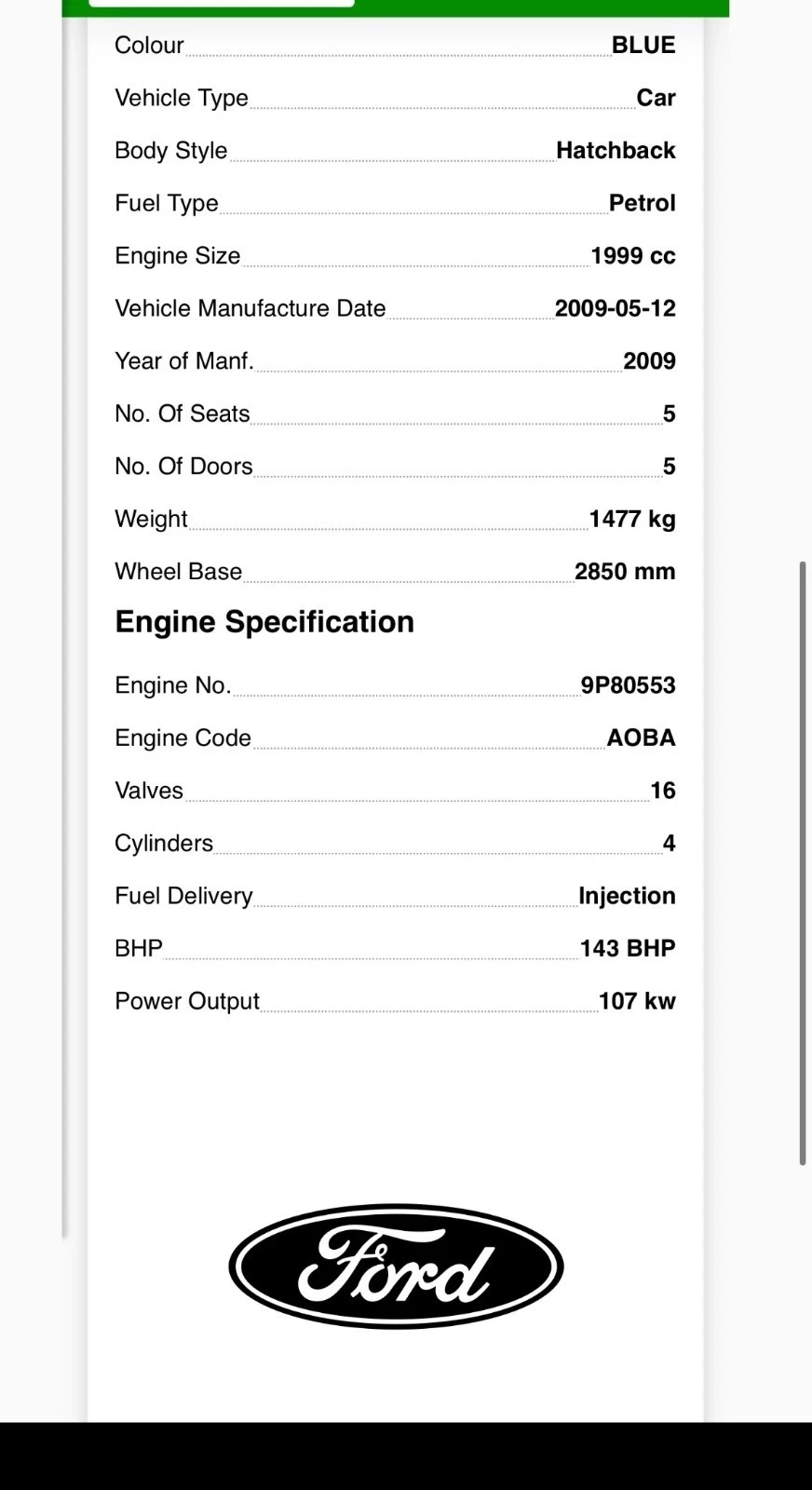Screen dimensions: 812x1490
Task: Click the Engine No. value 9P80553
Action: pos(628,685)
